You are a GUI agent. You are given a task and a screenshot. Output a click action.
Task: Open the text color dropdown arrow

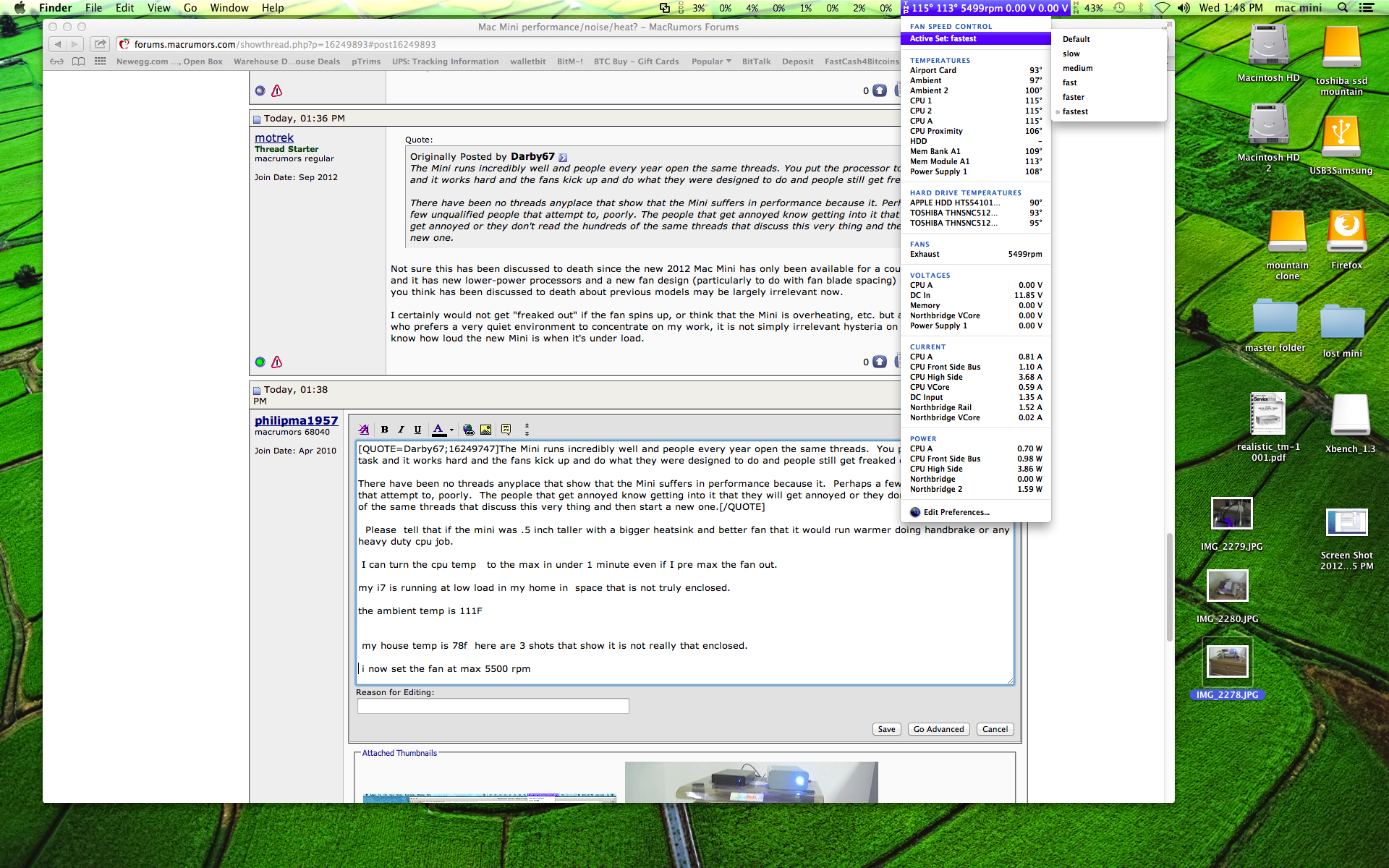451,430
